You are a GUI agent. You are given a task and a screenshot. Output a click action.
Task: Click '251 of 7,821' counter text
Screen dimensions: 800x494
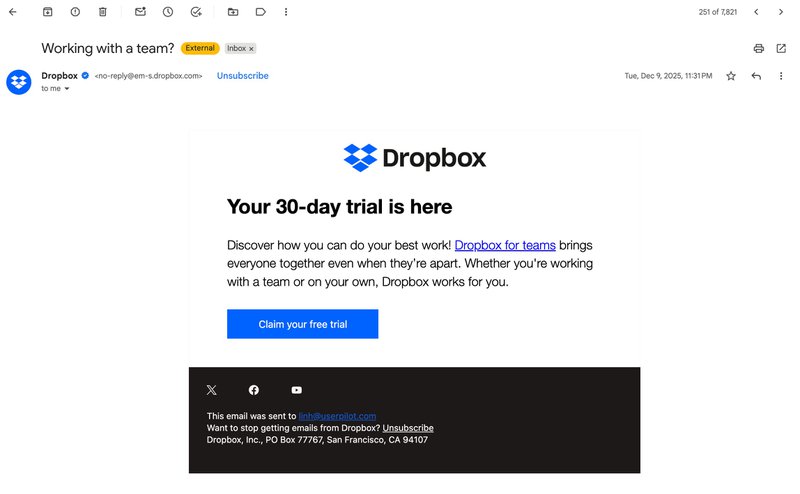(x=718, y=12)
